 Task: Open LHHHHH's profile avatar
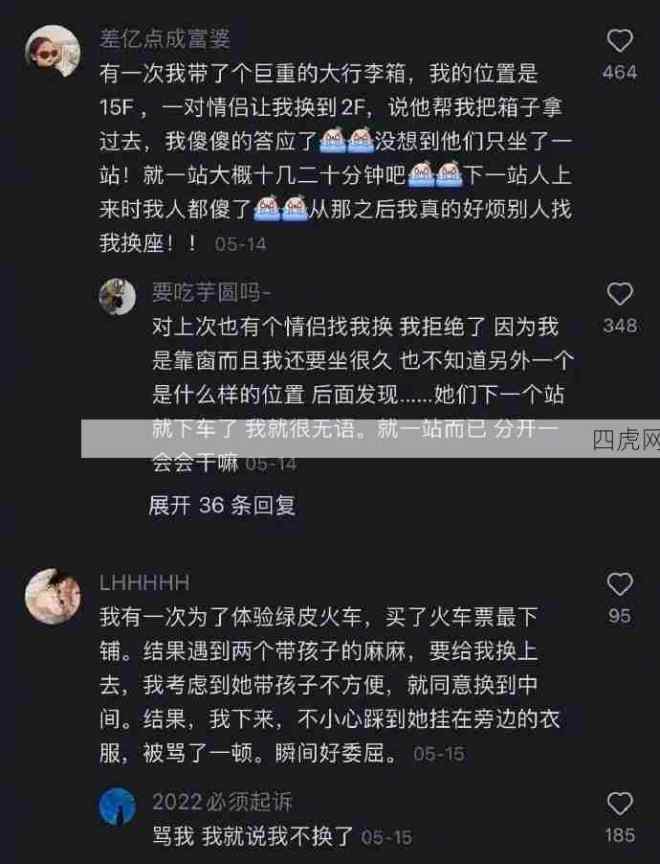[53, 596]
